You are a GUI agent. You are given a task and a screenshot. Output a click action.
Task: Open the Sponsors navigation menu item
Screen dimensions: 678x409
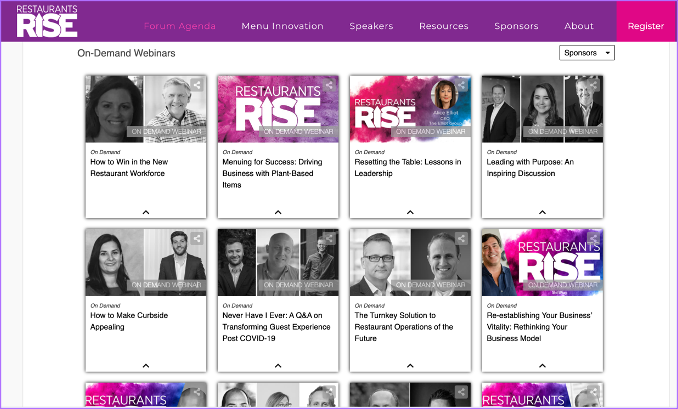pyautogui.click(x=516, y=26)
